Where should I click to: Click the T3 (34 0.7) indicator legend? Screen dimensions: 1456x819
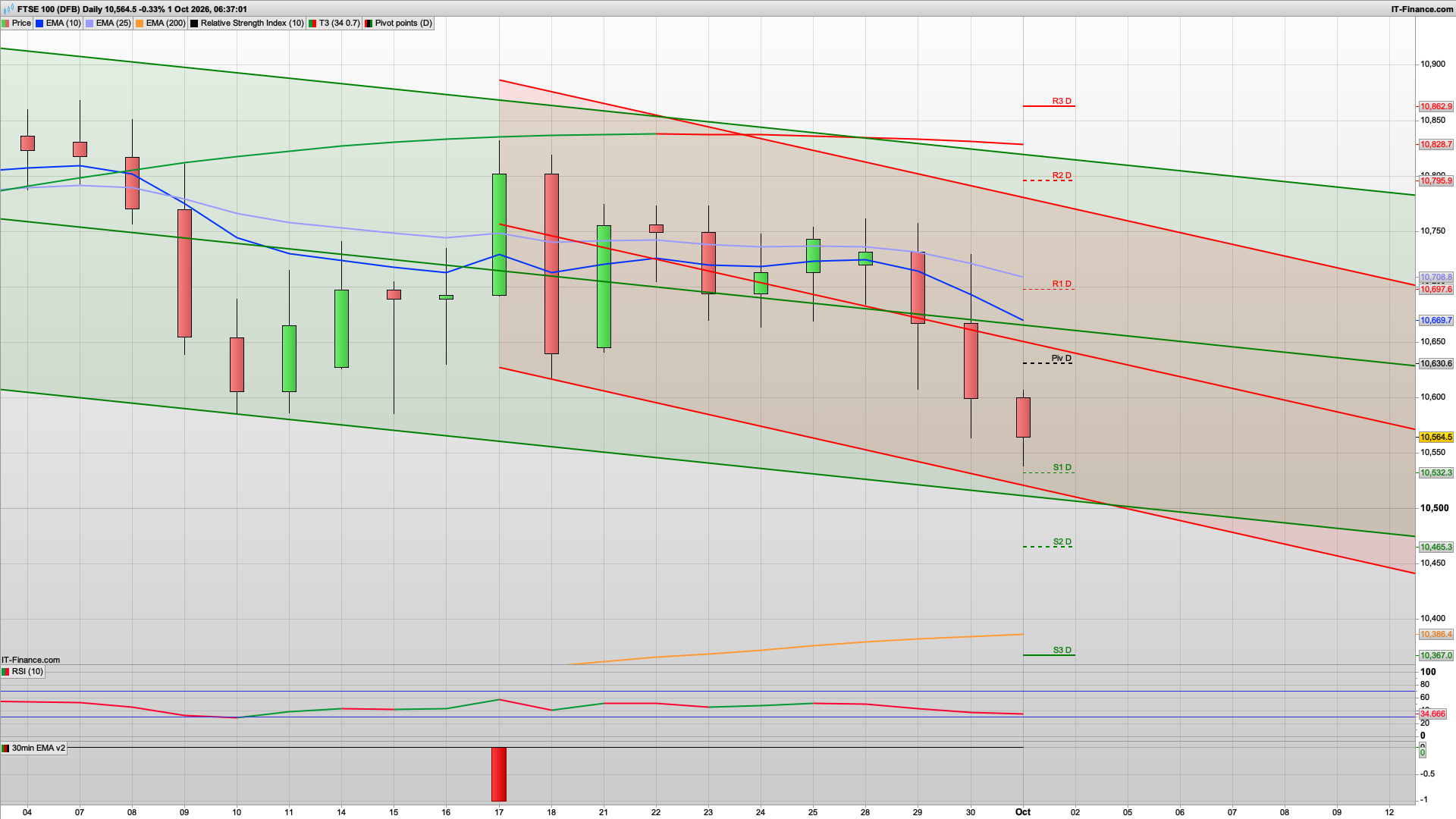click(334, 24)
